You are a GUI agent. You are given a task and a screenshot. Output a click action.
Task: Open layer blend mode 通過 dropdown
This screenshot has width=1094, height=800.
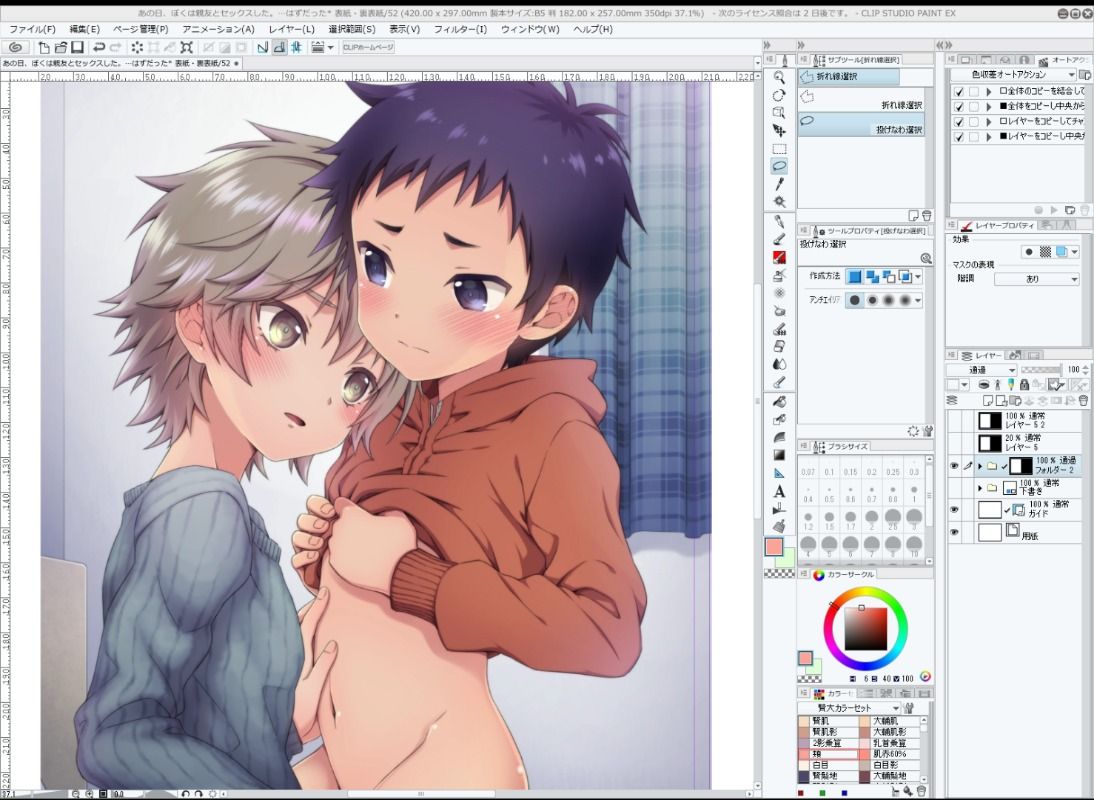(981, 370)
